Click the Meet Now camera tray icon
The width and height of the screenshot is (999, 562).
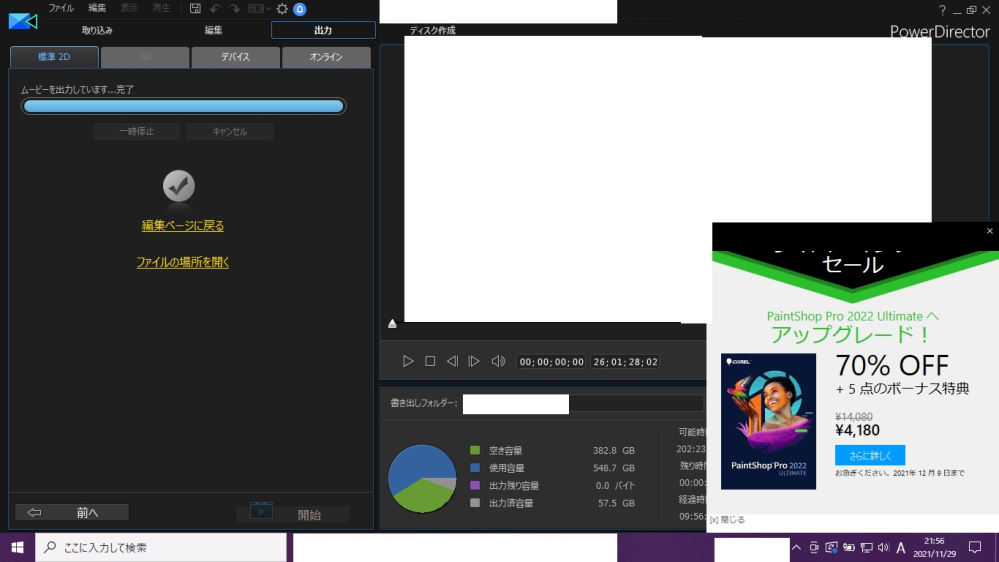pos(814,547)
